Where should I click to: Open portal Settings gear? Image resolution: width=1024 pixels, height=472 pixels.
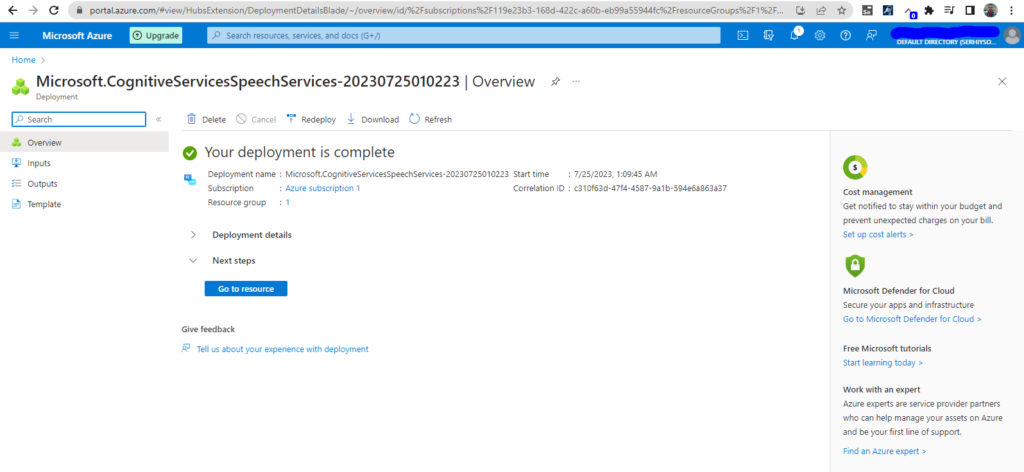(x=820, y=36)
